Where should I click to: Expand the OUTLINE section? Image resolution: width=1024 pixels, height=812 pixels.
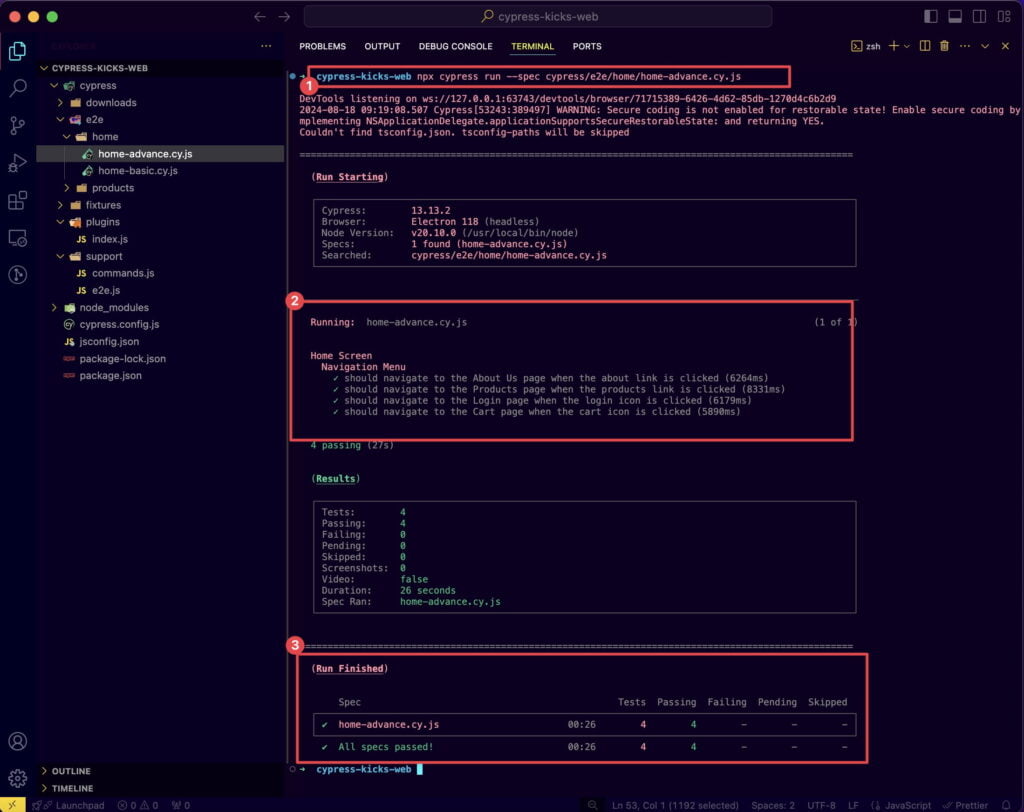(160, 771)
